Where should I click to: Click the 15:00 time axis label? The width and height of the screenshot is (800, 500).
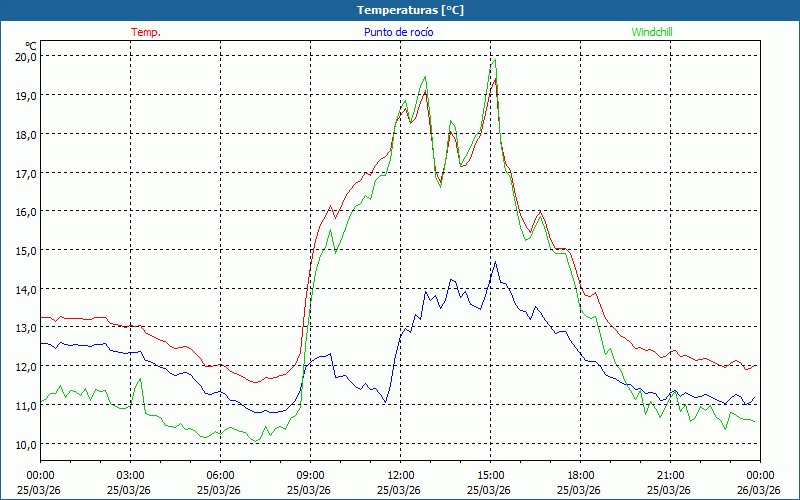(490, 475)
